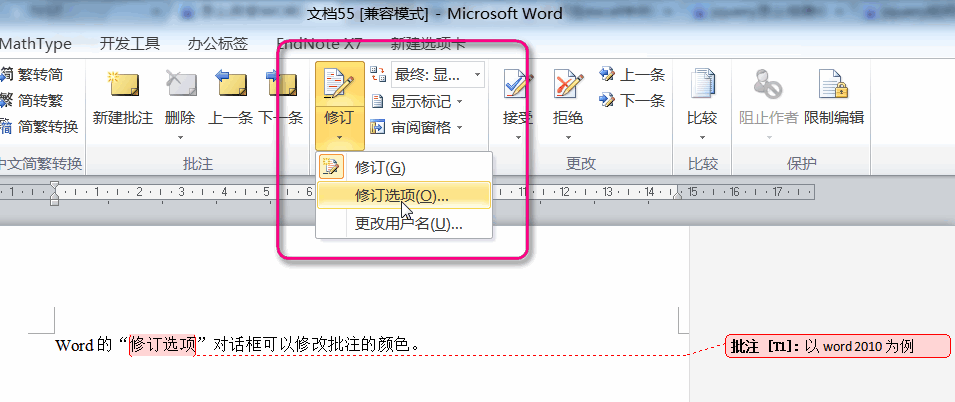The width and height of the screenshot is (955, 402).
Task: Go to next comment 下一条 in 批注 group
Action: [281, 85]
